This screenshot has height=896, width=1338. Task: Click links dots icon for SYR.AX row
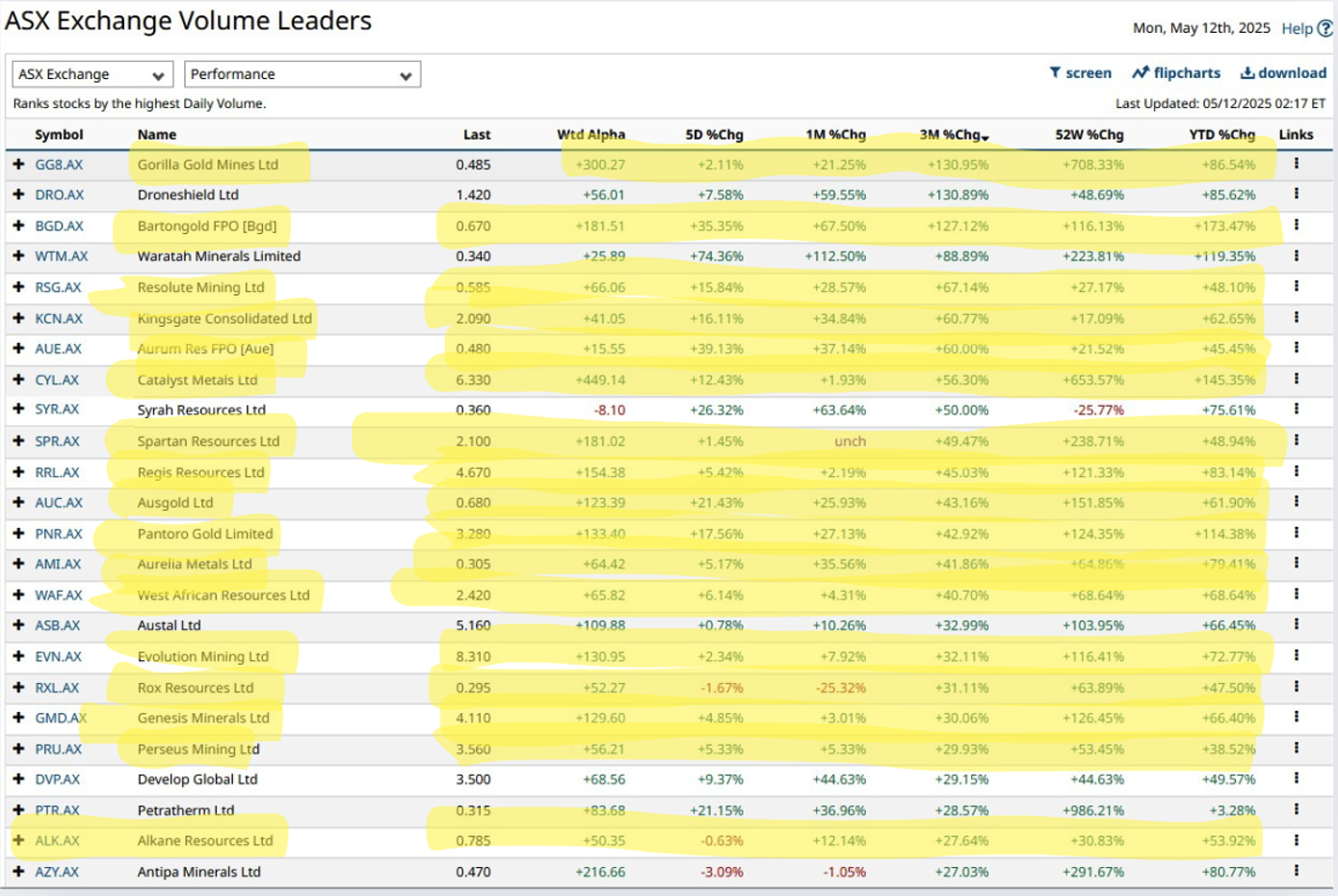point(1297,409)
